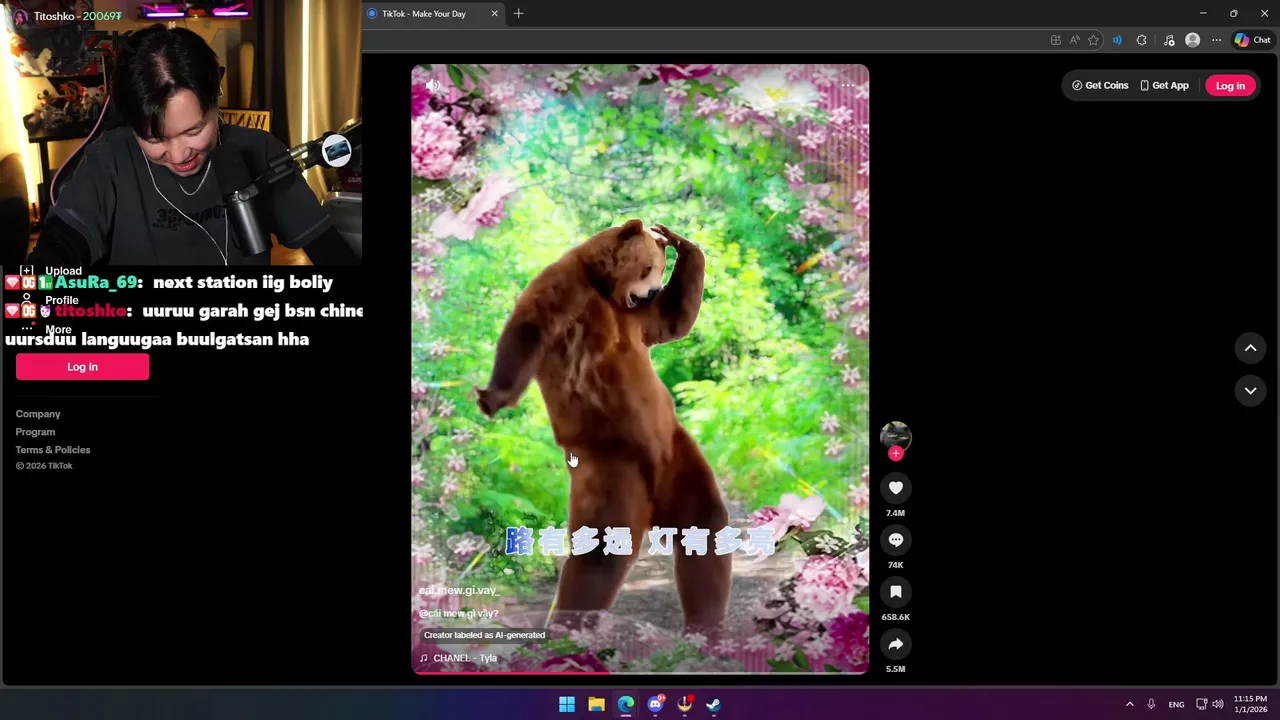
Task: Select the TikTok - Make Your Day tab
Action: point(424,14)
